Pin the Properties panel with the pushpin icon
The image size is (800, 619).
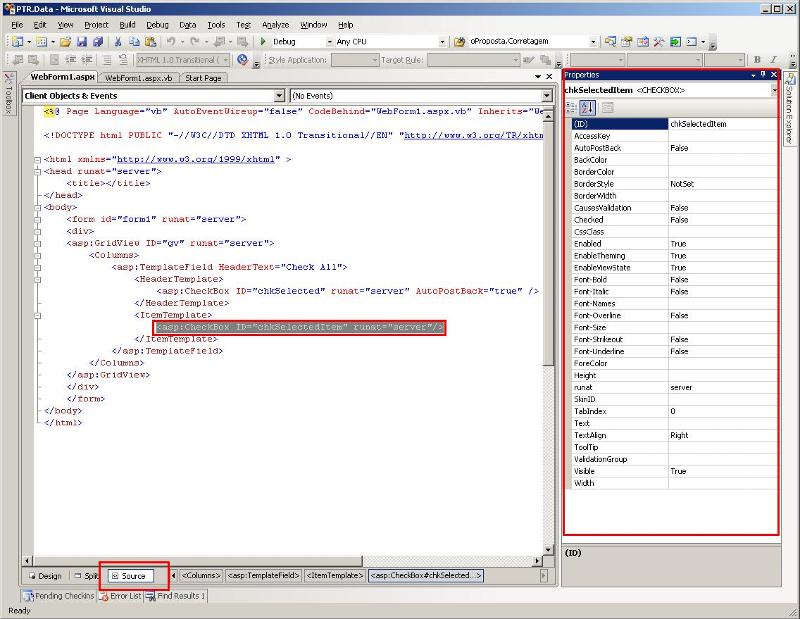pos(763,75)
